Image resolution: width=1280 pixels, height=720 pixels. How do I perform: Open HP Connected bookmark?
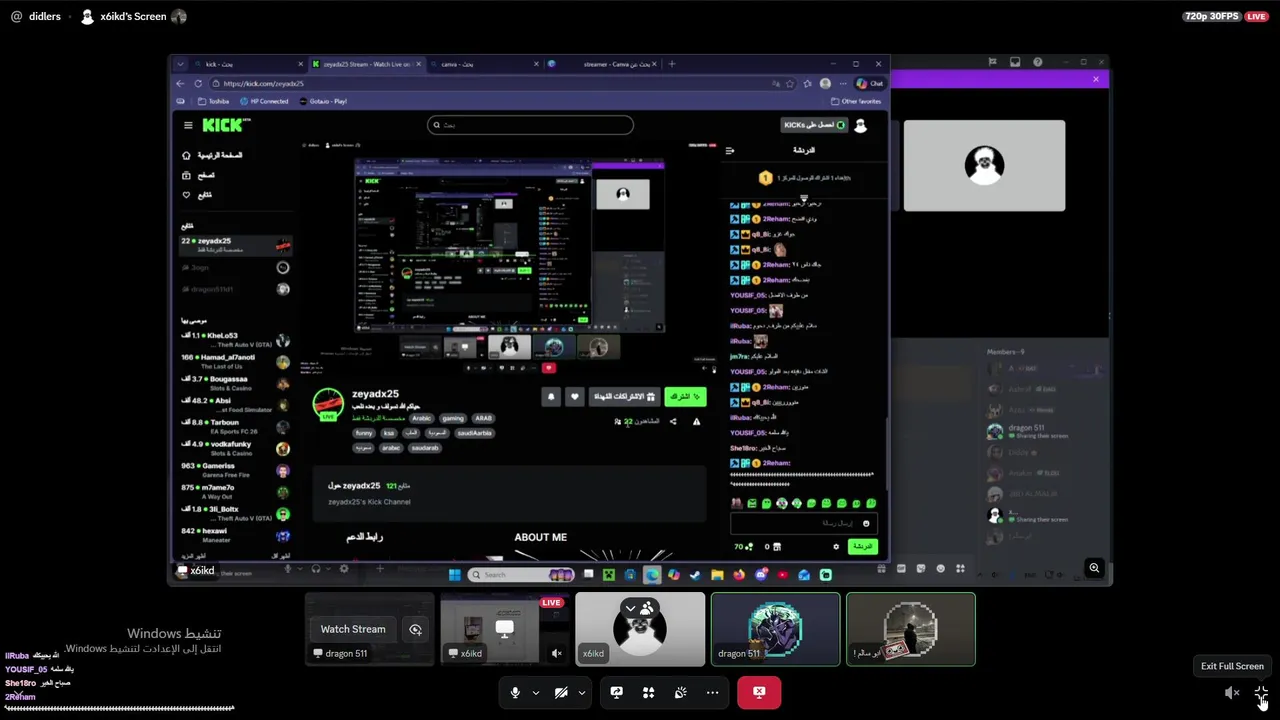pyautogui.click(x=265, y=101)
